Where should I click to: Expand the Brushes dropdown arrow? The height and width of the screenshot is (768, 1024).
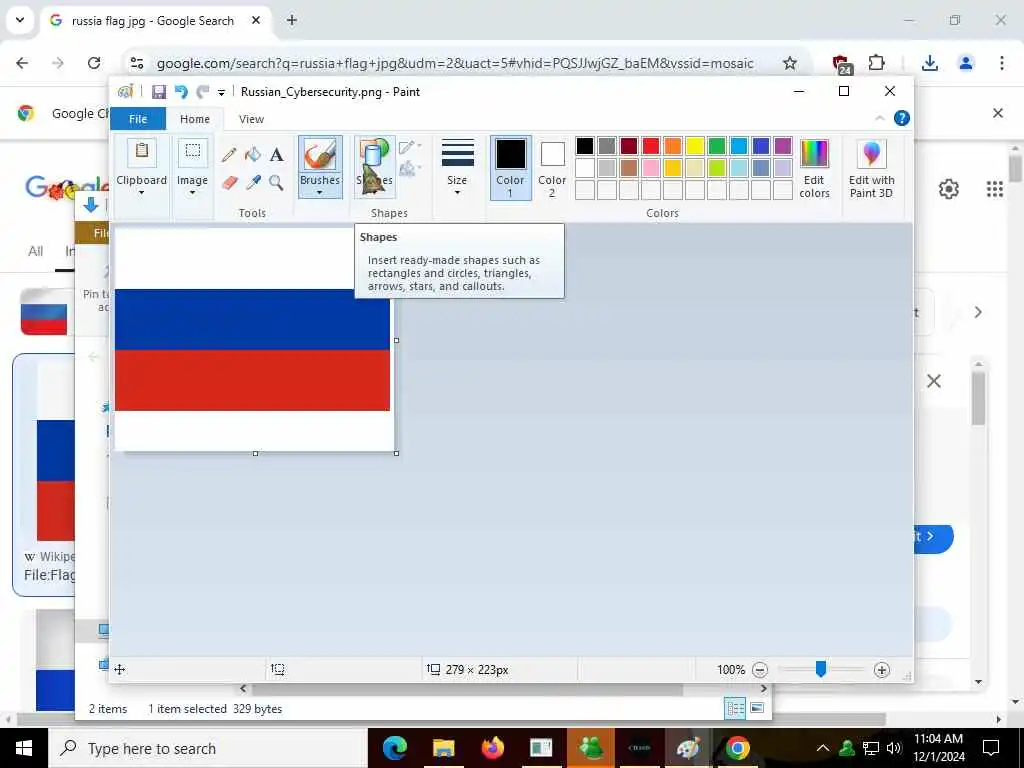pyautogui.click(x=320, y=193)
